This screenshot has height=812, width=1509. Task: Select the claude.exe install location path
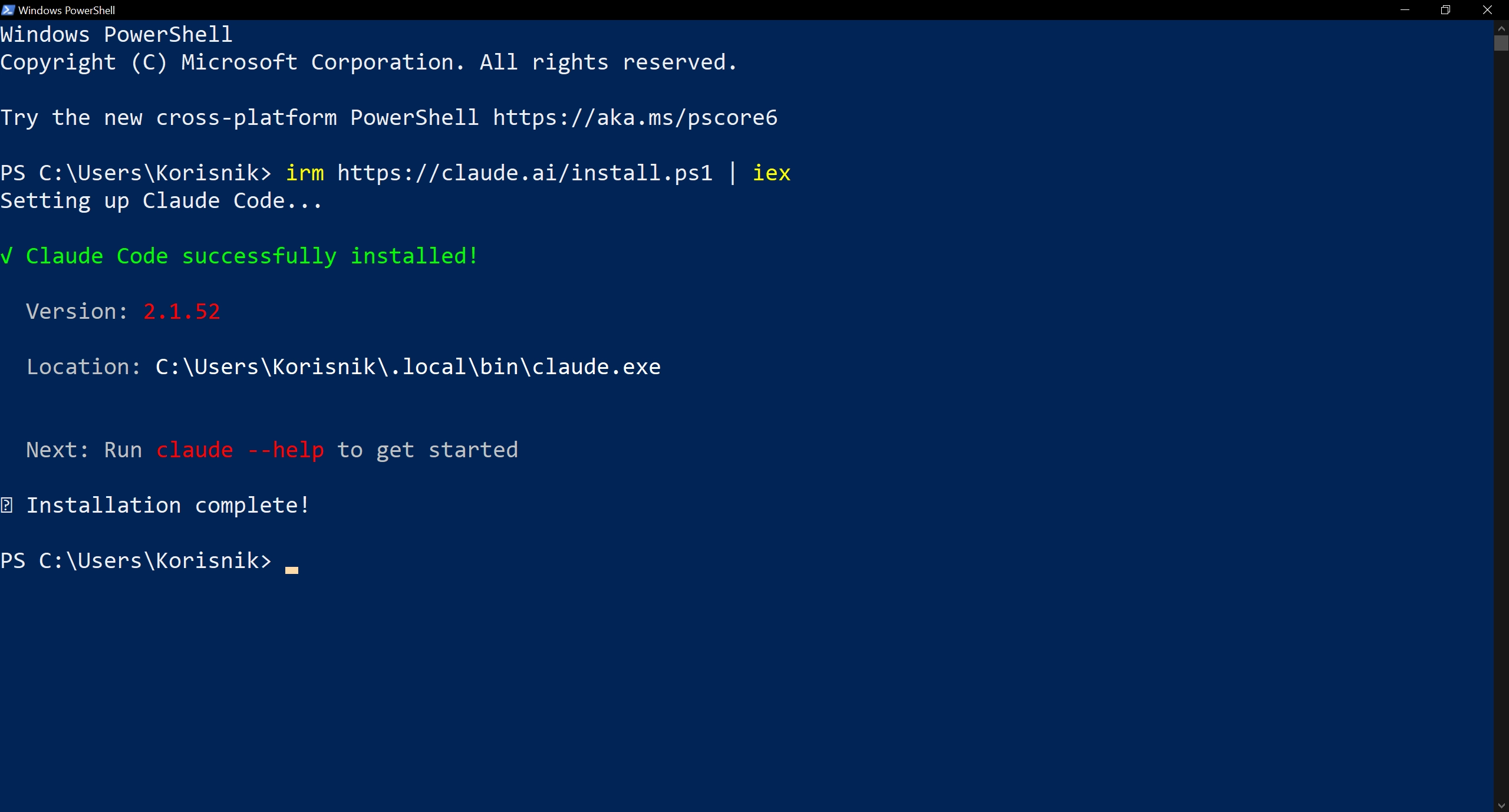(407, 366)
